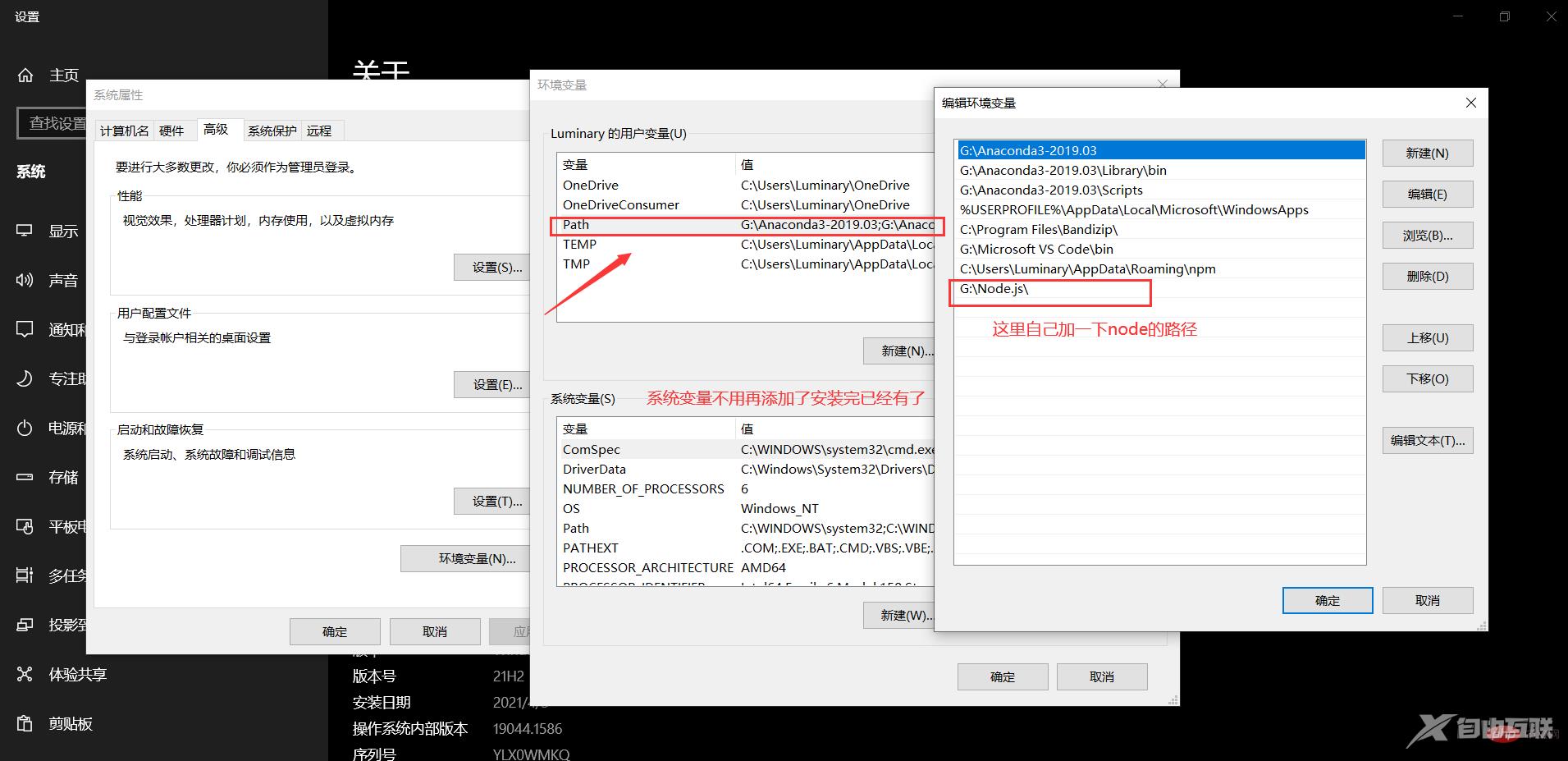This screenshot has height=761, width=1568.
Task: Open Shared experiences icon in sidebar
Action: tap(25, 674)
